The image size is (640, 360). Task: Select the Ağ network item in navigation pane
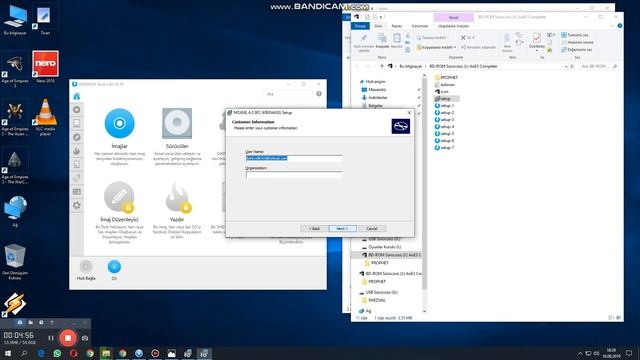(365, 311)
